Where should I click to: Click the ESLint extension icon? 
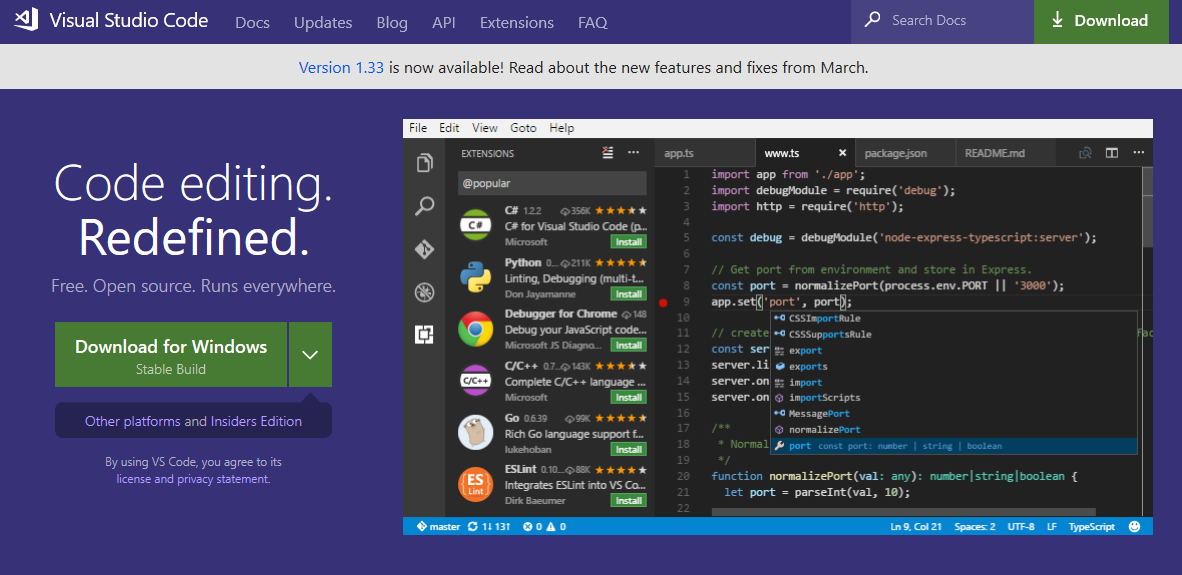[476, 485]
